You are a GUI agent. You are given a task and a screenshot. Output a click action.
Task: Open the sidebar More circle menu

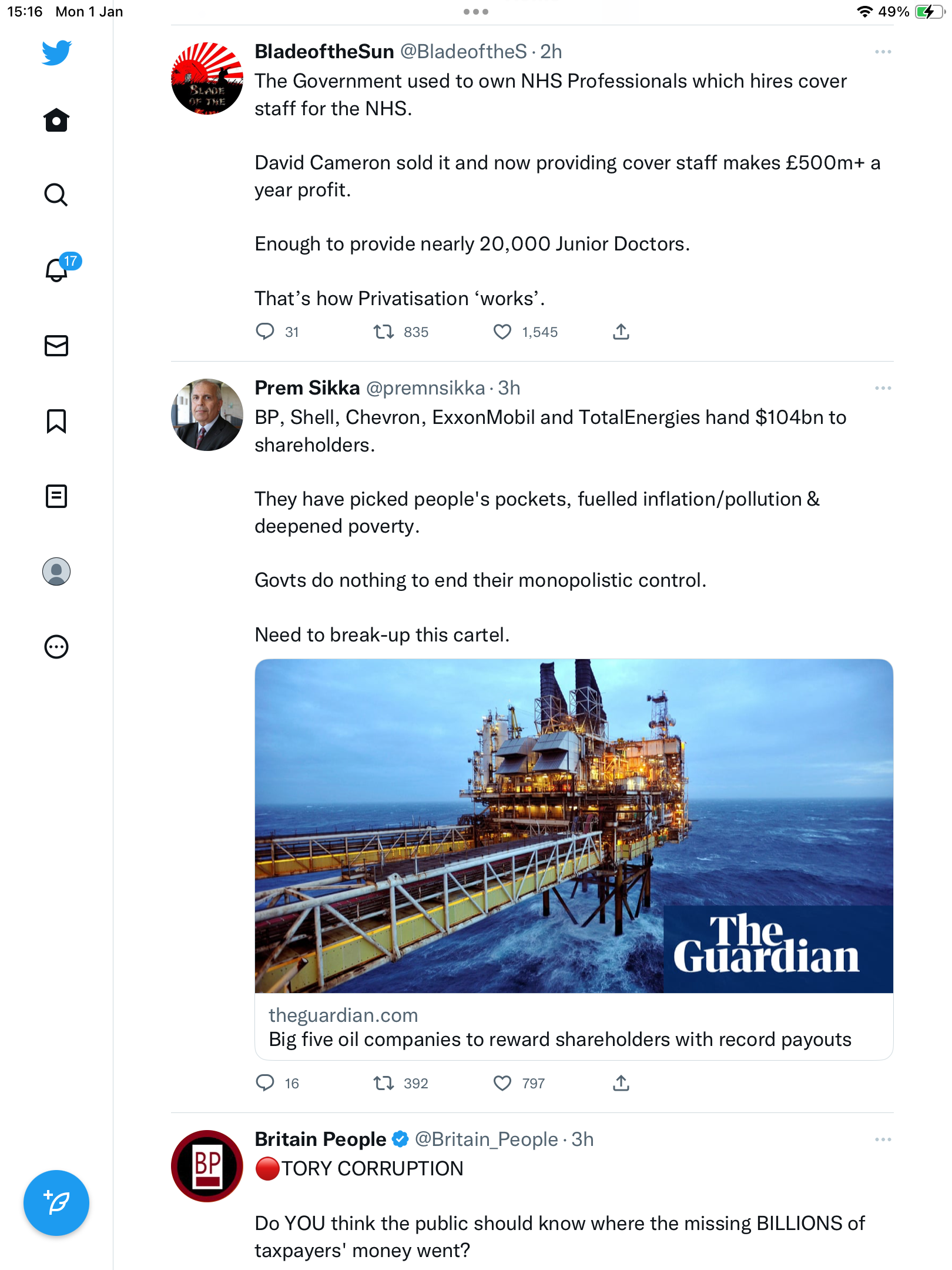coord(56,647)
